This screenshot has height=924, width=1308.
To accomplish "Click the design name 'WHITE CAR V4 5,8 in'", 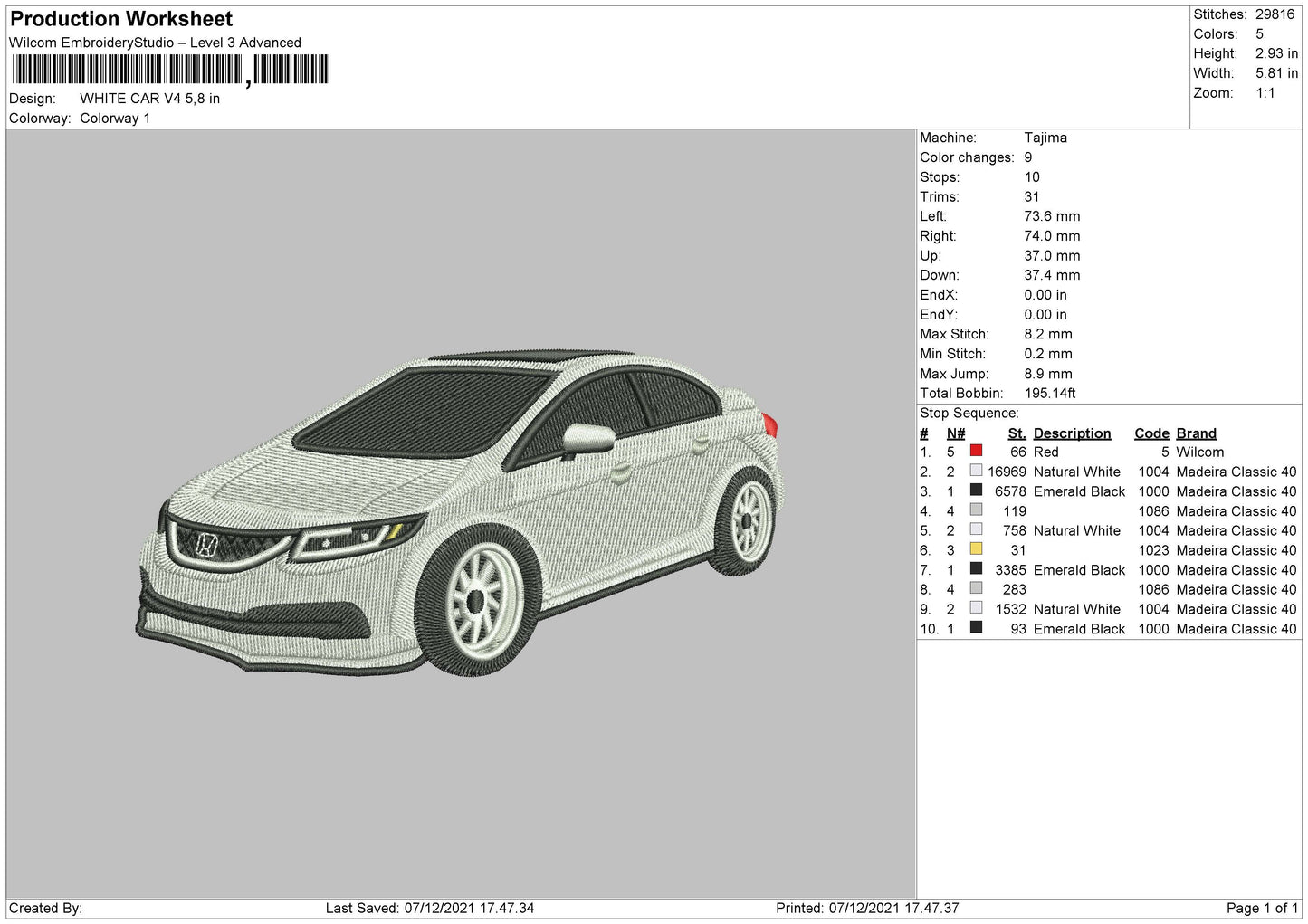I will [149, 99].
